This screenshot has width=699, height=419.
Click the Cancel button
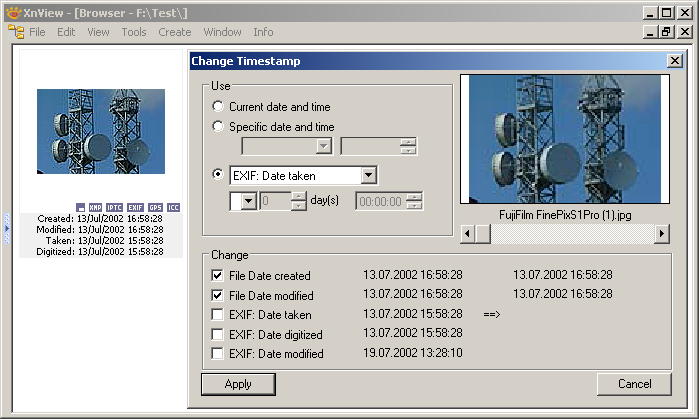(x=634, y=384)
